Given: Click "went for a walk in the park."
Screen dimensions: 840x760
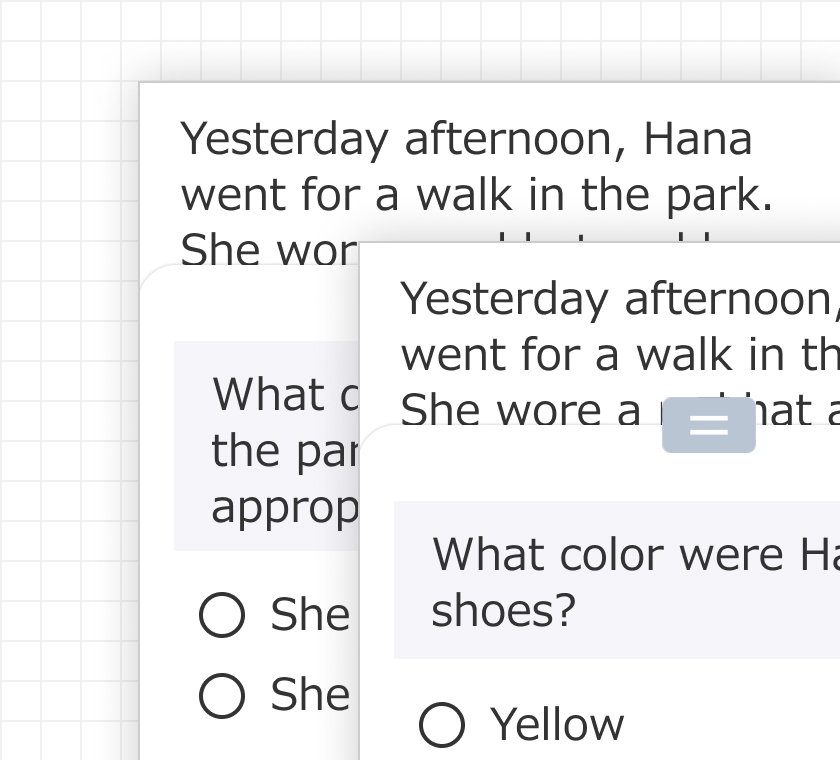Looking at the screenshot, I should pyautogui.click(x=476, y=195).
